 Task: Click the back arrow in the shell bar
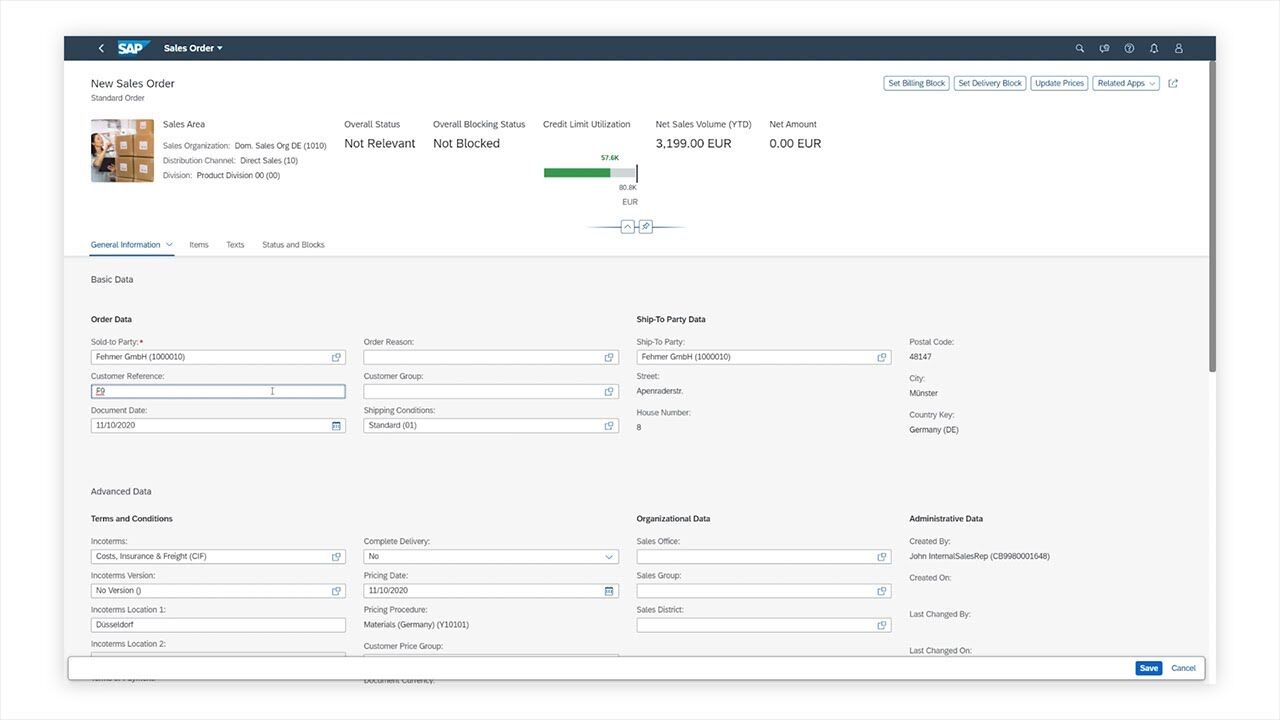[100, 47]
